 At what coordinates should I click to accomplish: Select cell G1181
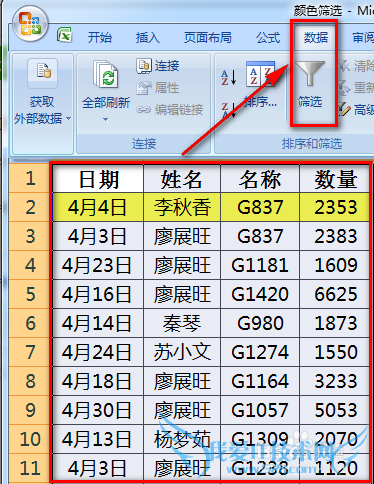coord(260,265)
